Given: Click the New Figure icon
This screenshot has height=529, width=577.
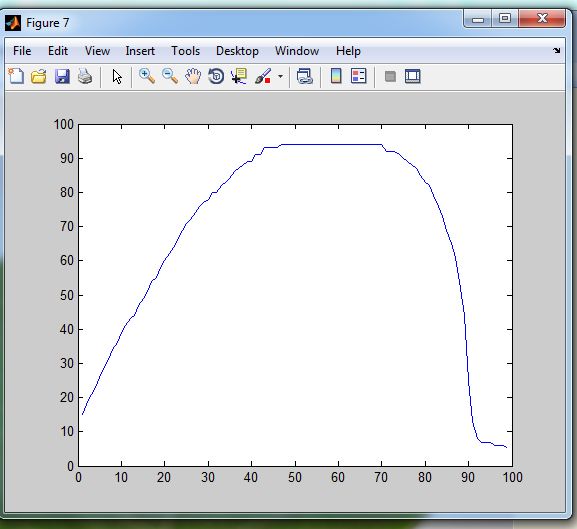Looking at the screenshot, I should [16, 77].
